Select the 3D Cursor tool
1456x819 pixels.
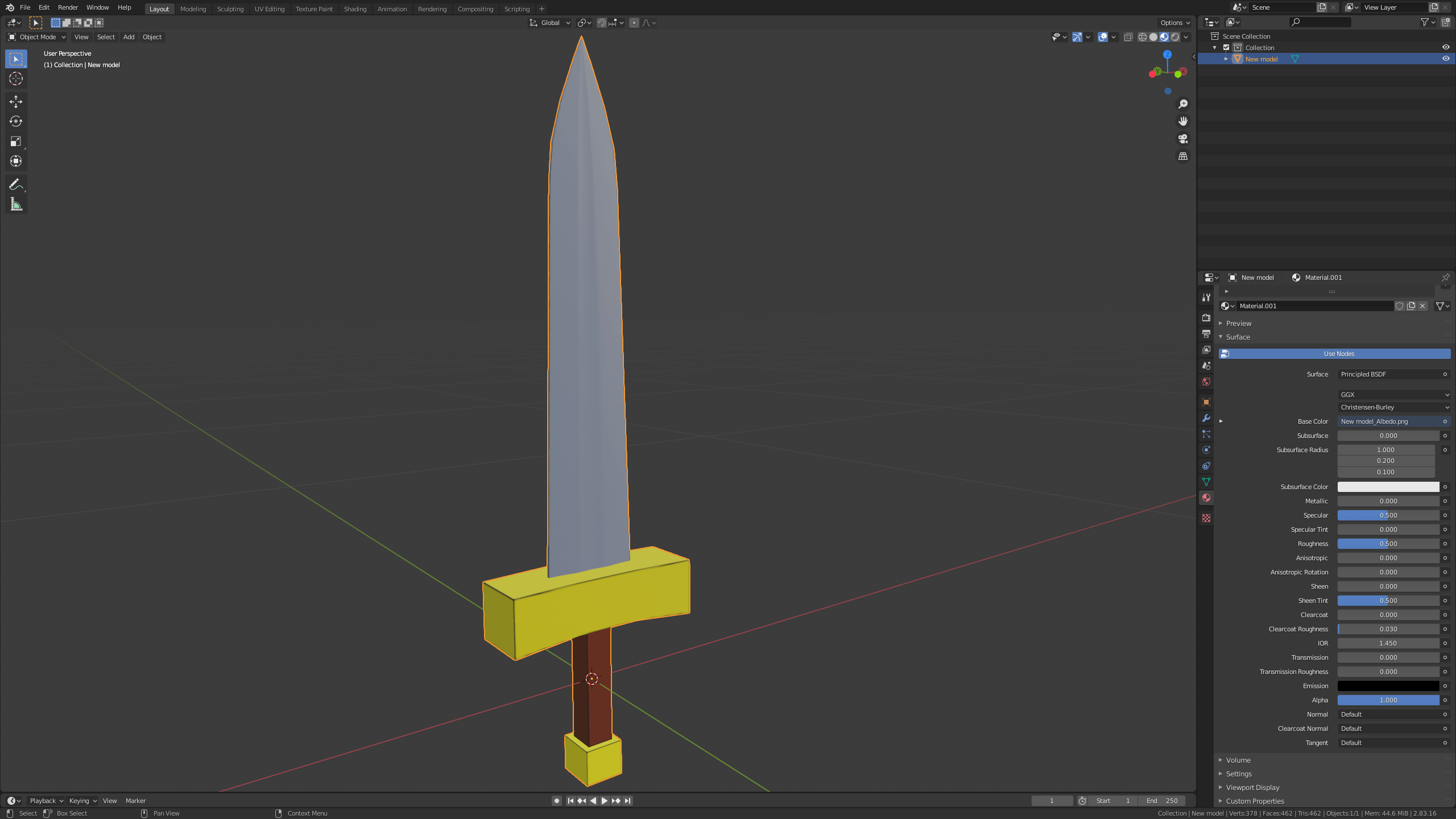point(16,79)
